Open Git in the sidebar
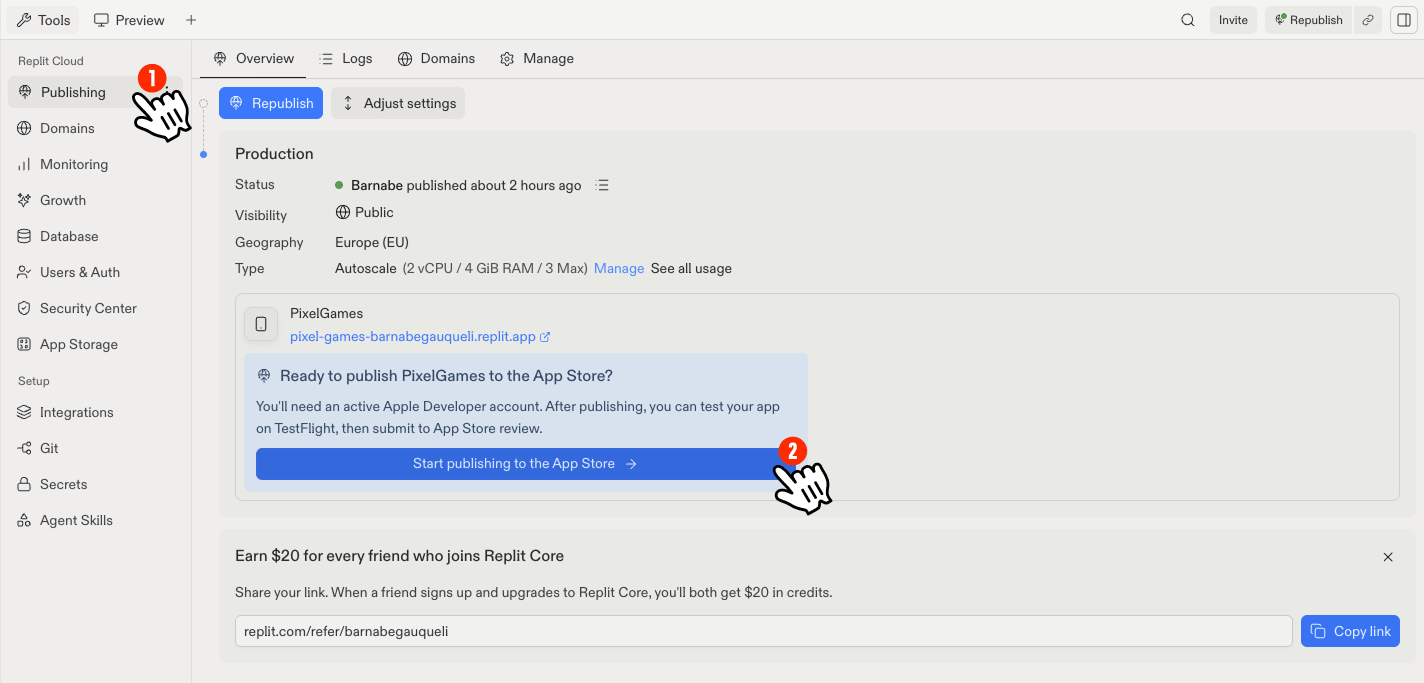1424x683 pixels. pos(96,448)
